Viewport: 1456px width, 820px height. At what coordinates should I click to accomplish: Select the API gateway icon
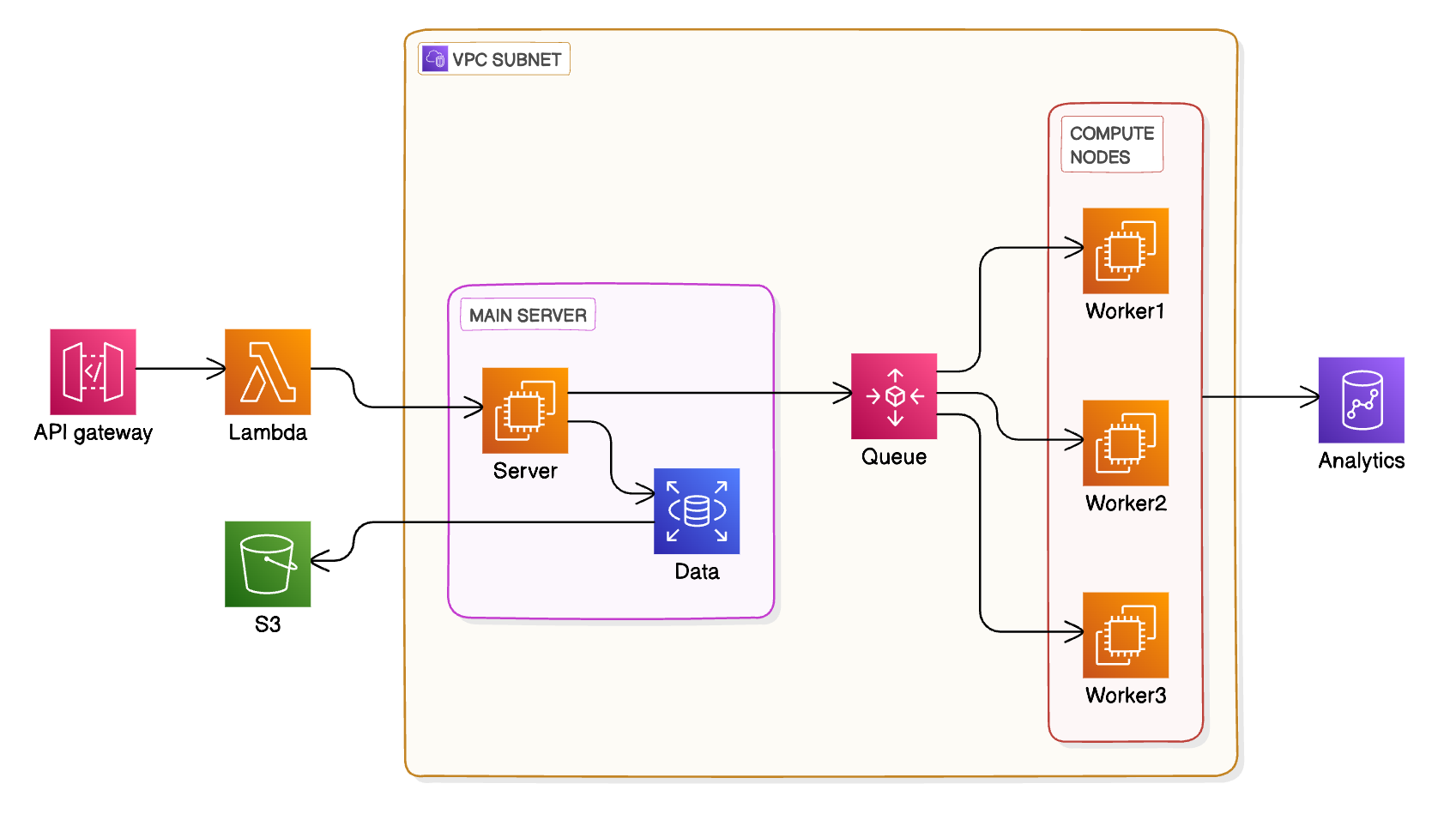tap(94, 372)
